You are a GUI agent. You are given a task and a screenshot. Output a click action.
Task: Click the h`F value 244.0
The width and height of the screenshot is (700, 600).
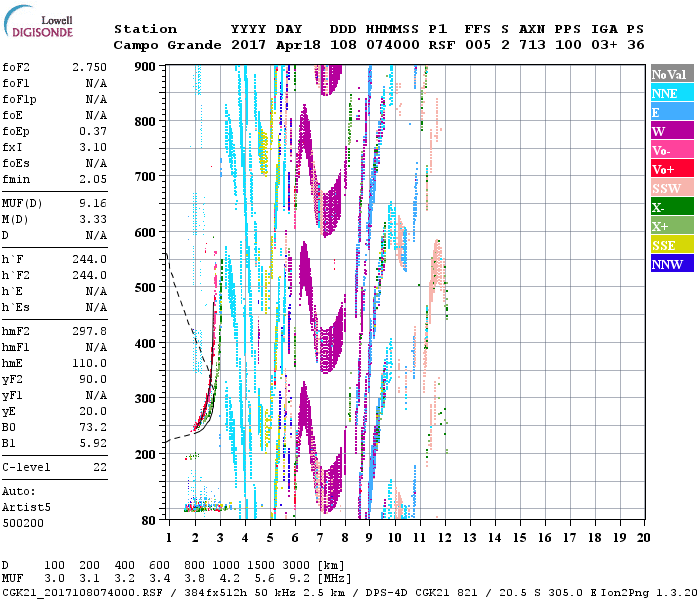[89, 259]
